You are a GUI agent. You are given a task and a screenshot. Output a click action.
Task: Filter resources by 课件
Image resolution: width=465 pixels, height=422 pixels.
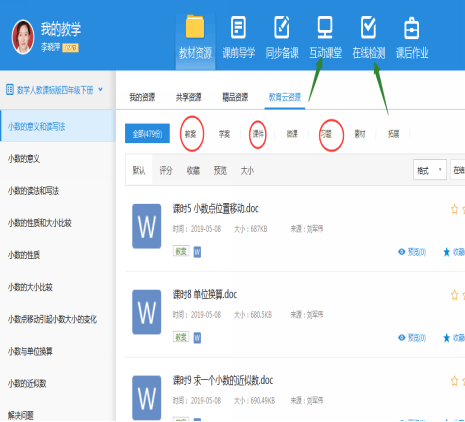[x=258, y=134]
